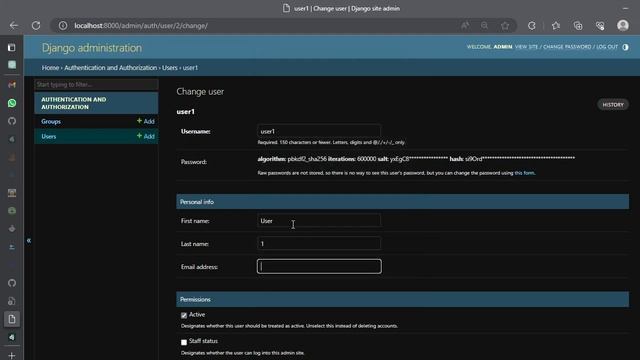Open the browser profile avatar

623,25
